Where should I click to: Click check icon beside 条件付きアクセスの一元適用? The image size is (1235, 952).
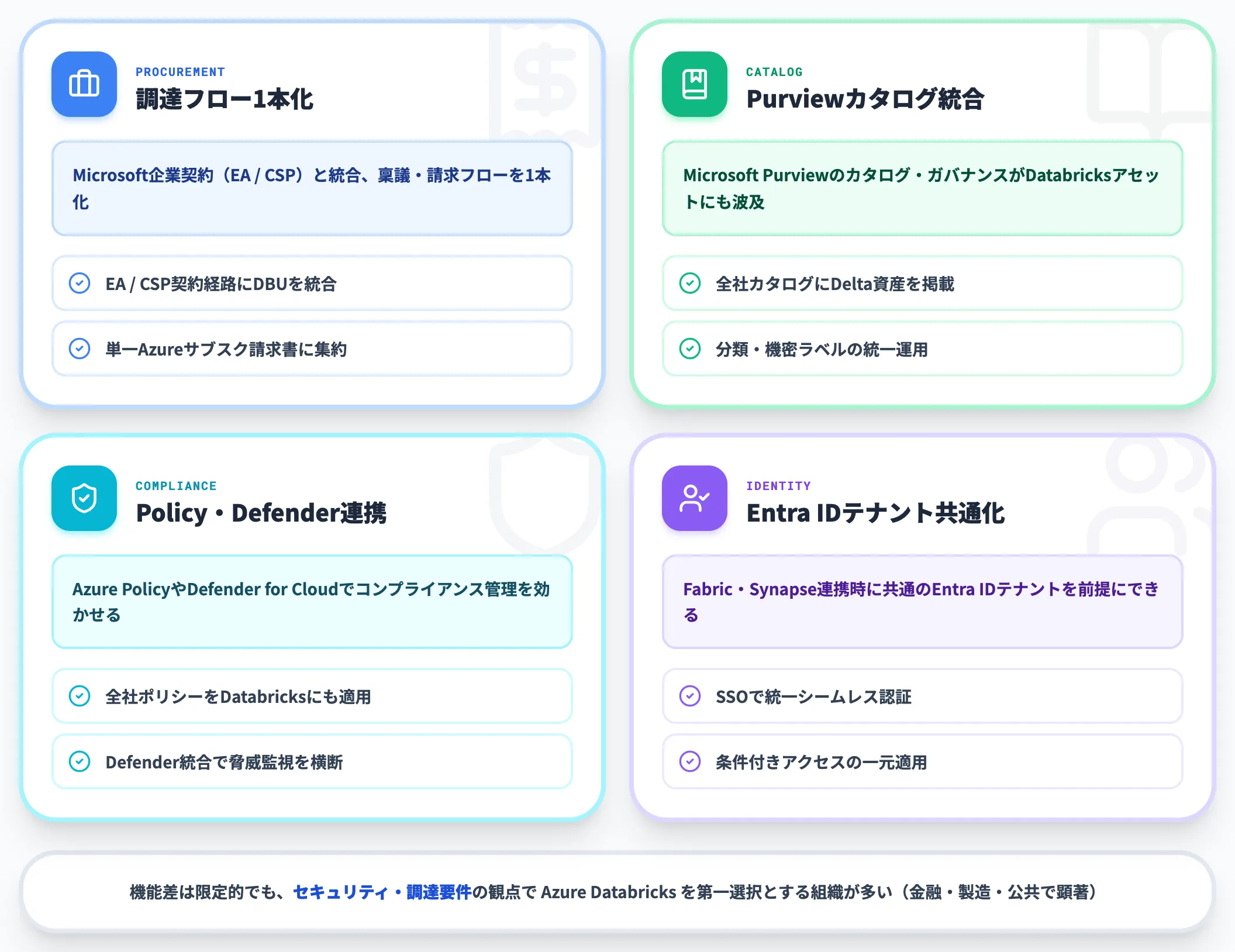pyautogui.click(x=690, y=761)
